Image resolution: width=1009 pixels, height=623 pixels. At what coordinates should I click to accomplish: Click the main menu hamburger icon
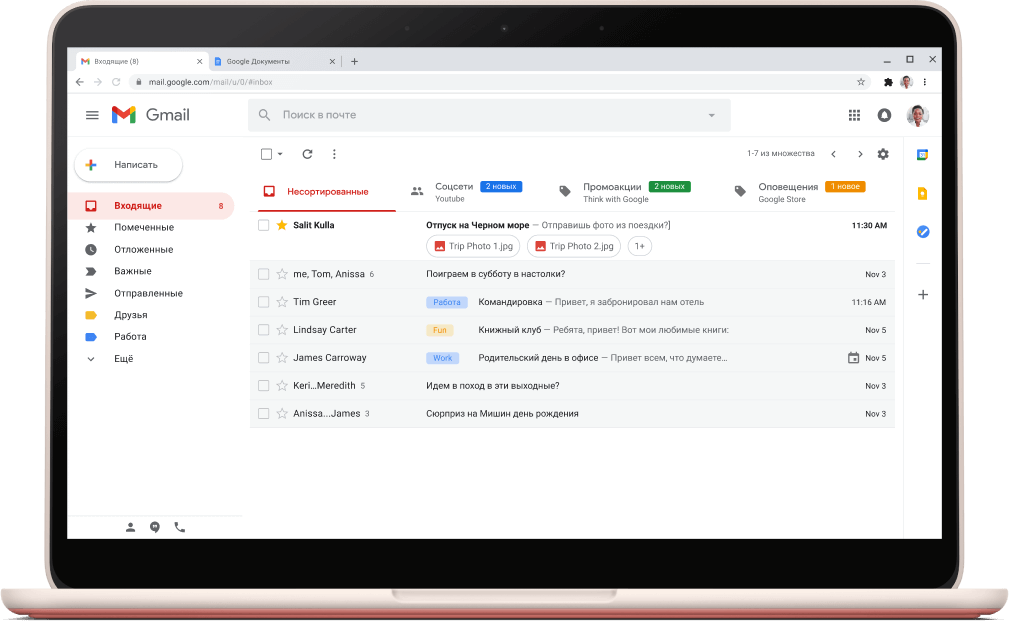coord(92,115)
